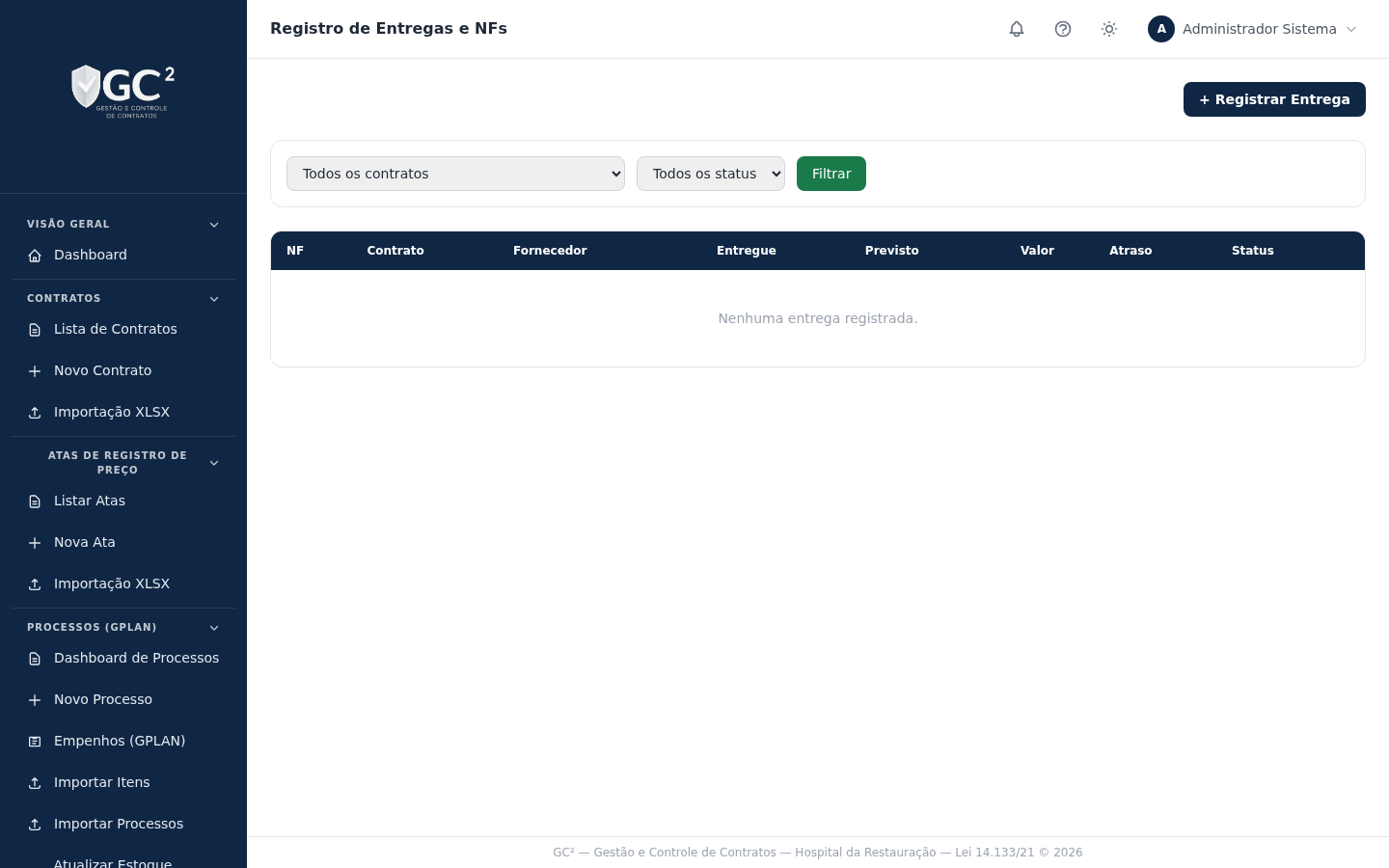Open Nova Ata menu item
Image resolution: width=1389 pixels, height=868 pixels.
(123, 542)
